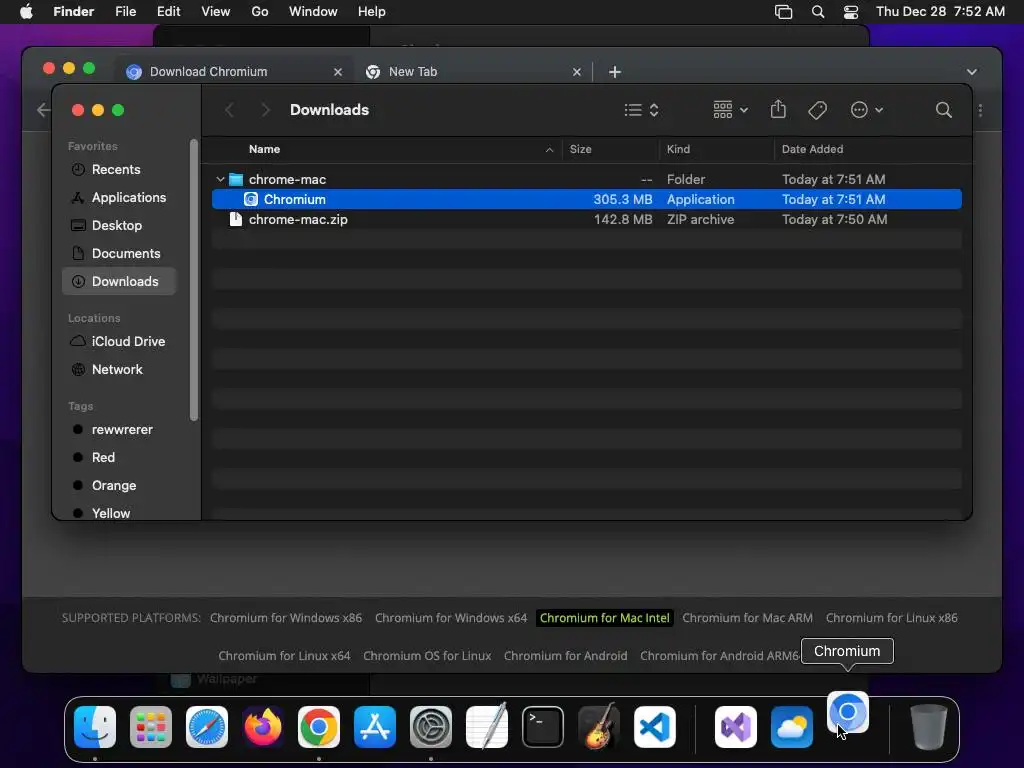Go forward with Finder's forward arrow
Viewport: 1024px width, 768px height.
click(264, 110)
